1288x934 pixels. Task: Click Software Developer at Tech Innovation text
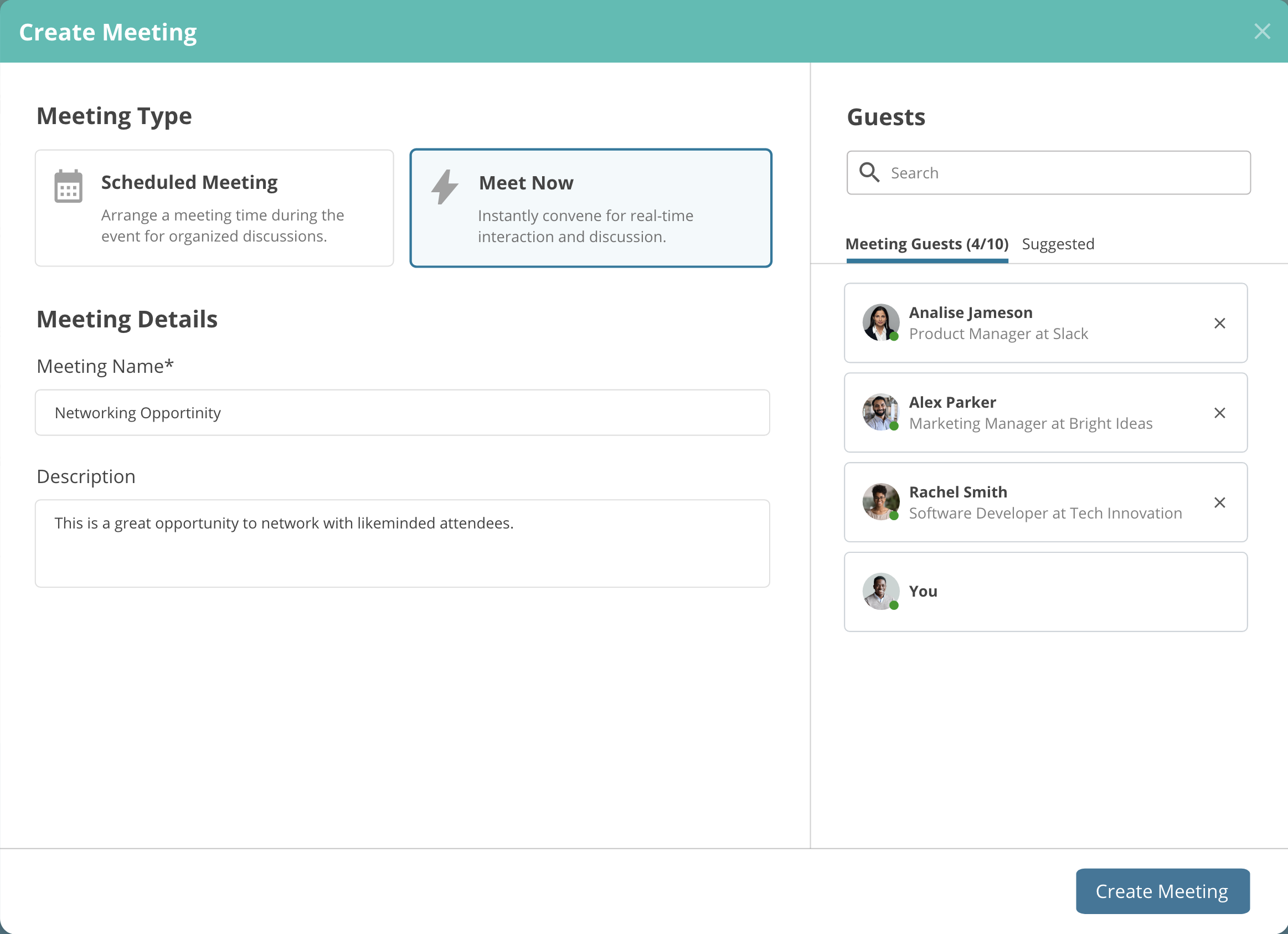click(1045, 513)
